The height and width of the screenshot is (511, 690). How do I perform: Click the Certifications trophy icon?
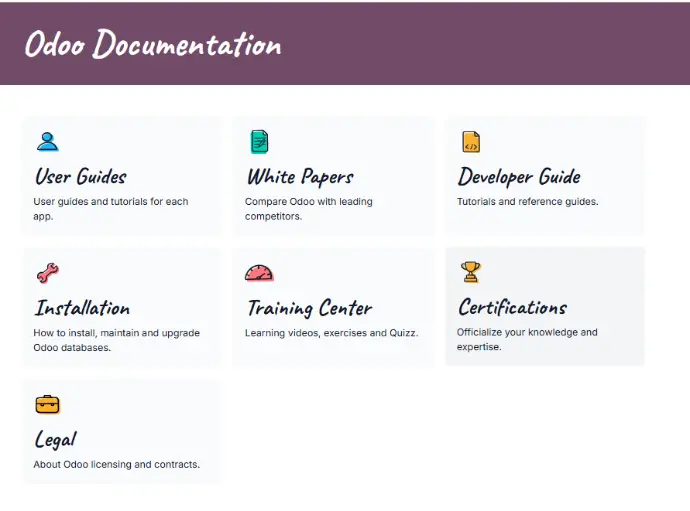tap(471, 272)
